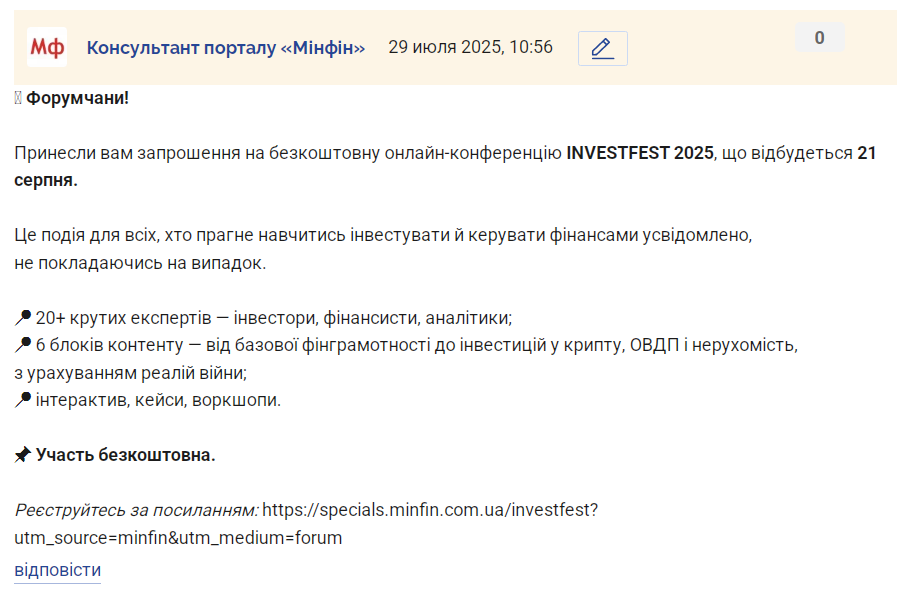
Task: Click the bold 'INVESTFEST 2025' text
Action: 640,153
